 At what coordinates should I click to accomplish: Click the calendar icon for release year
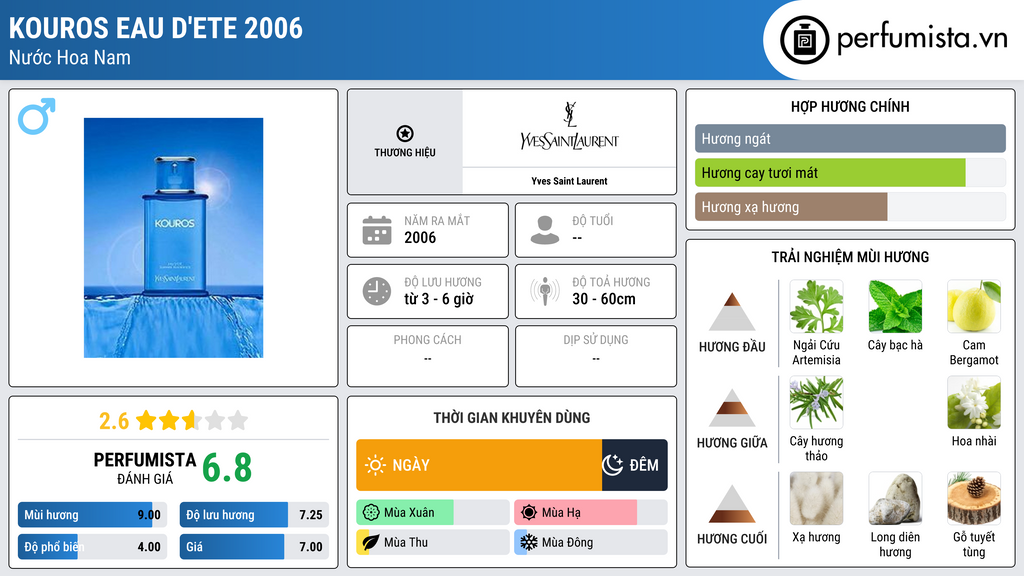[376, 230]
